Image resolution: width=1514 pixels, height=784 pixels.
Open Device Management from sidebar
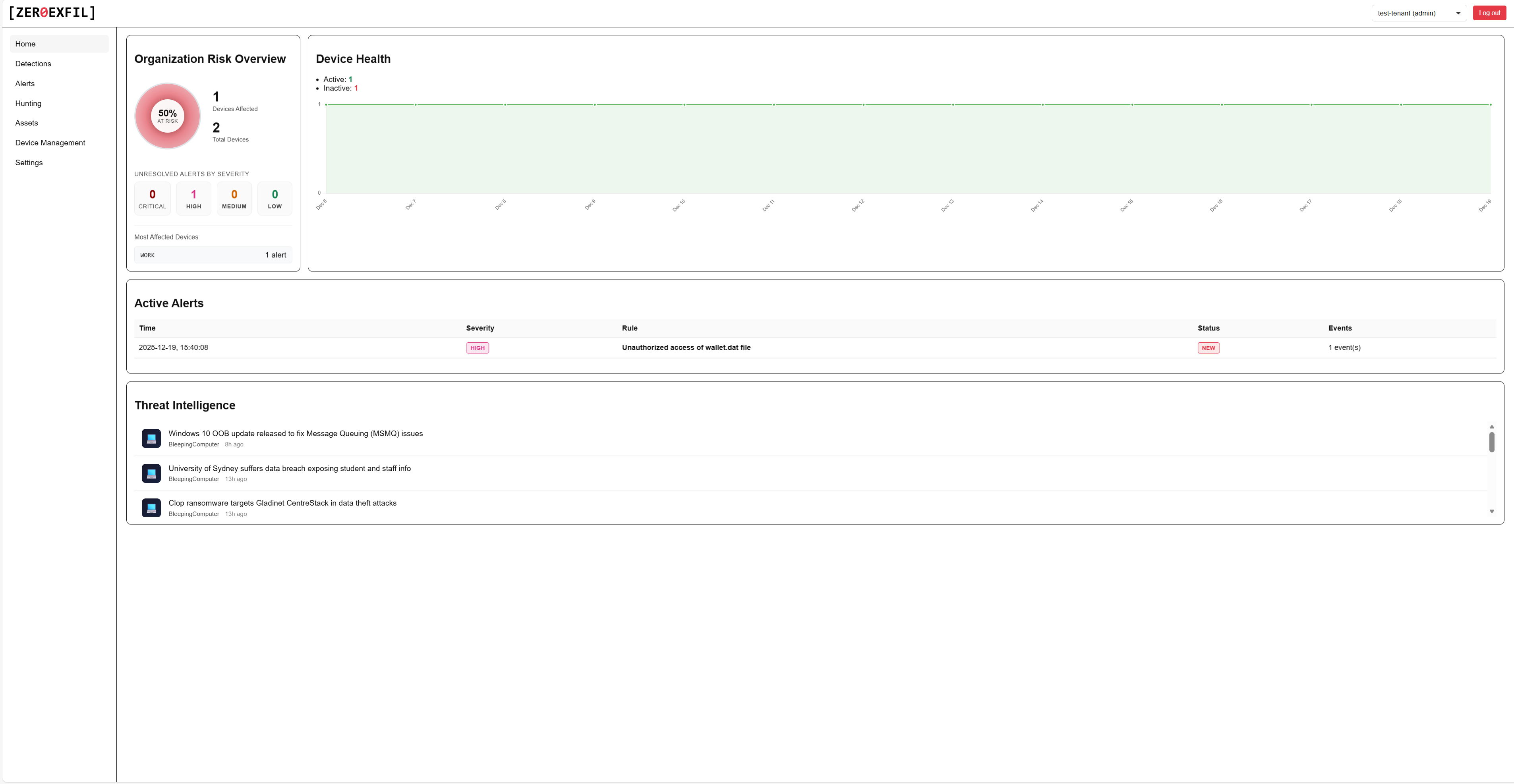[x=50, y=143]
